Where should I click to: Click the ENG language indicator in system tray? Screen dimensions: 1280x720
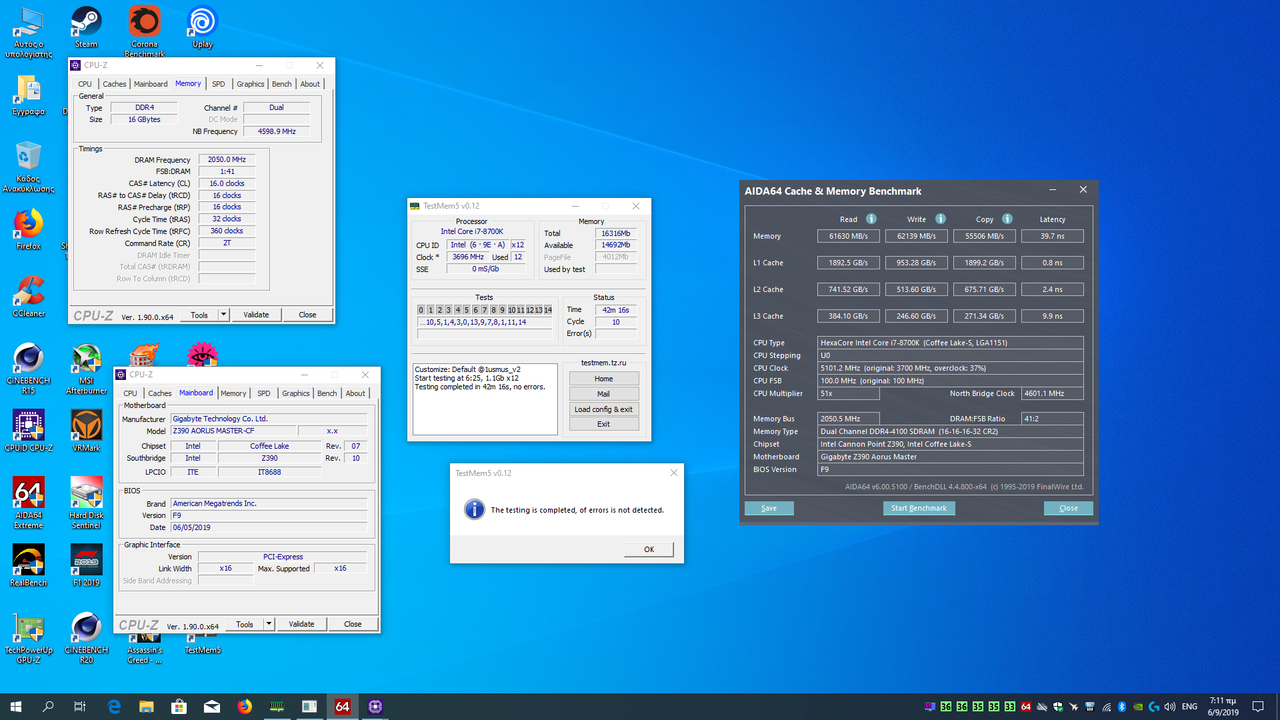(x=1189, y=706)
